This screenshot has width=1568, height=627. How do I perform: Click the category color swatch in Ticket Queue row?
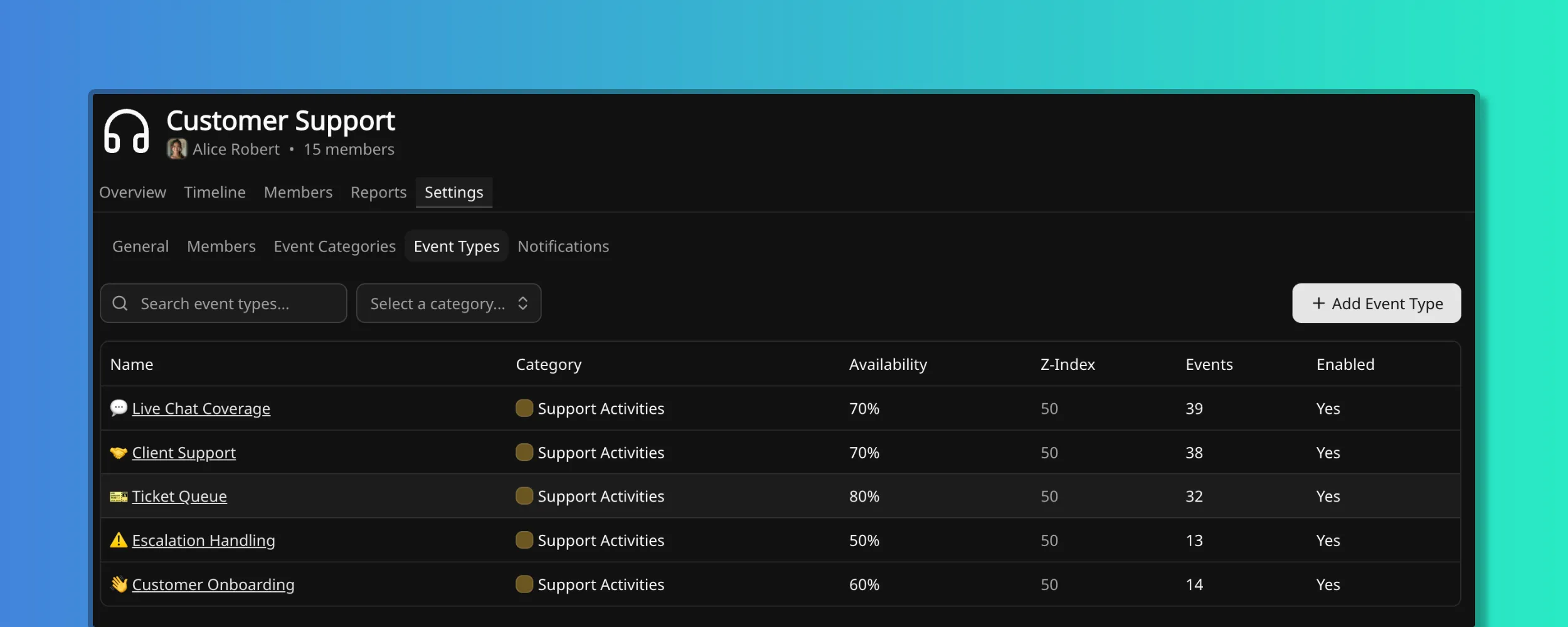click(x=524, y=496)
